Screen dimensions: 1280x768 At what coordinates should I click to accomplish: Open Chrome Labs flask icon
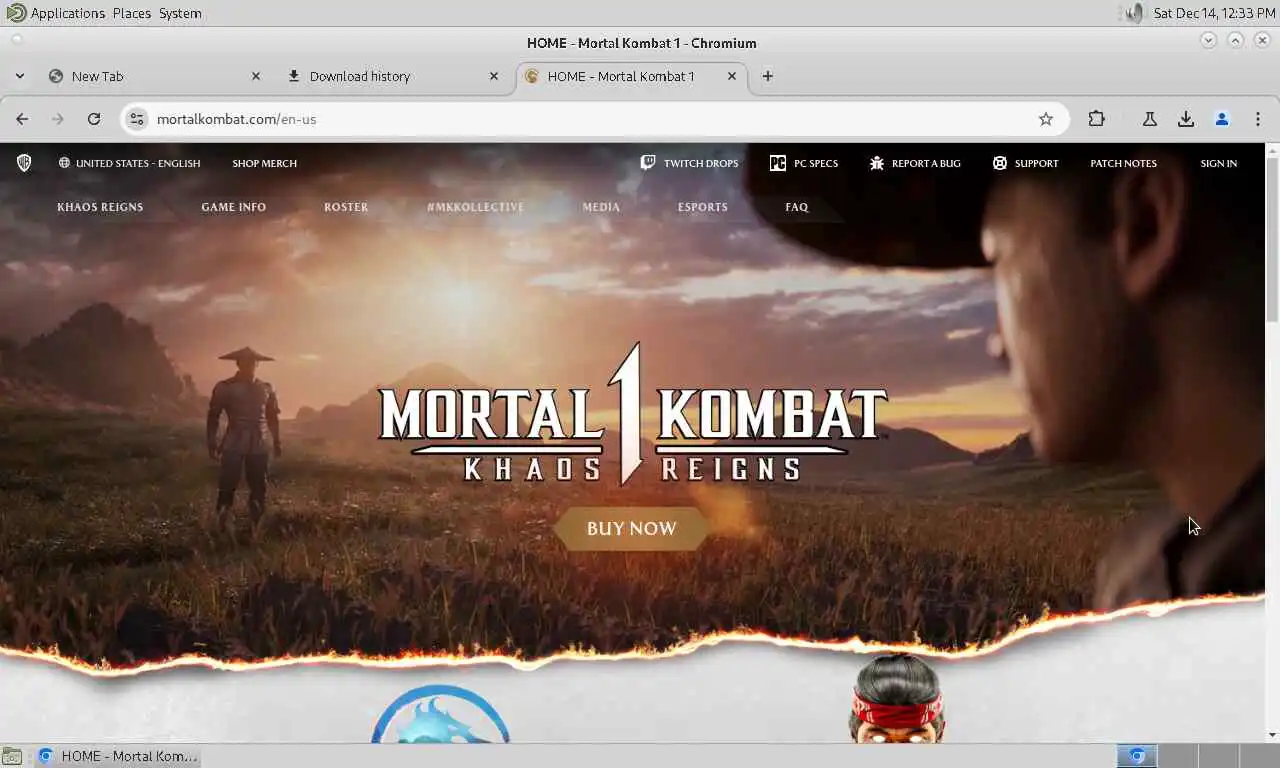pyautogui.click(x=1150, y=119)
